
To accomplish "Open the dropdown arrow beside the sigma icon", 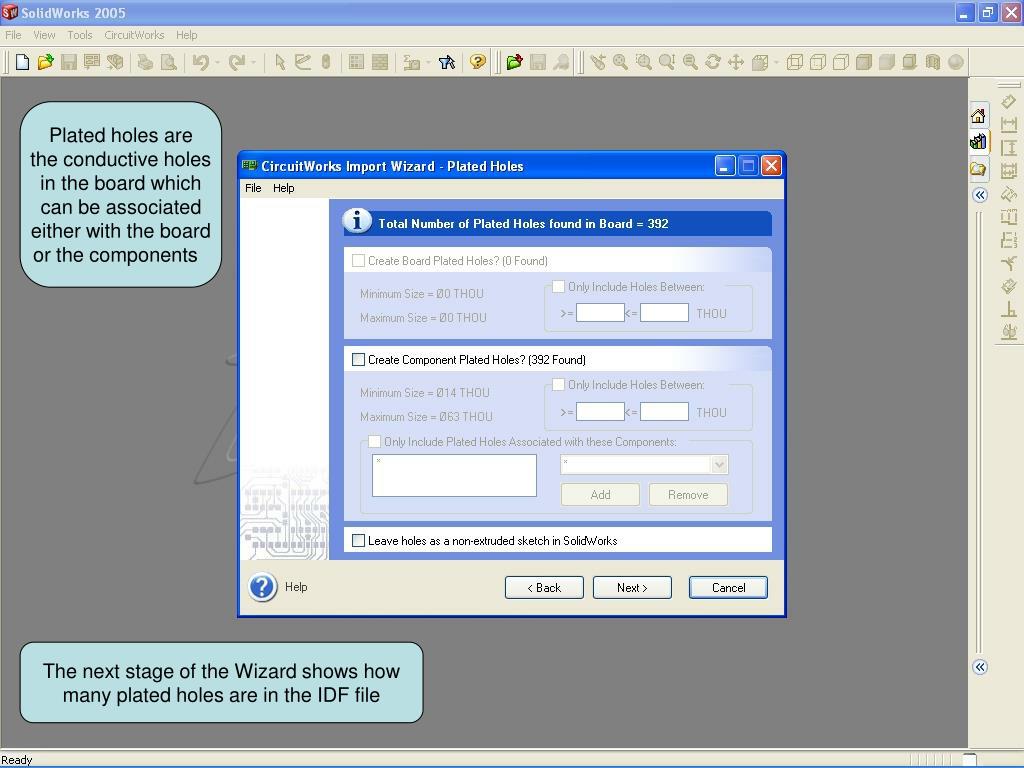I will pyautogui.click(x=428, y=63).
